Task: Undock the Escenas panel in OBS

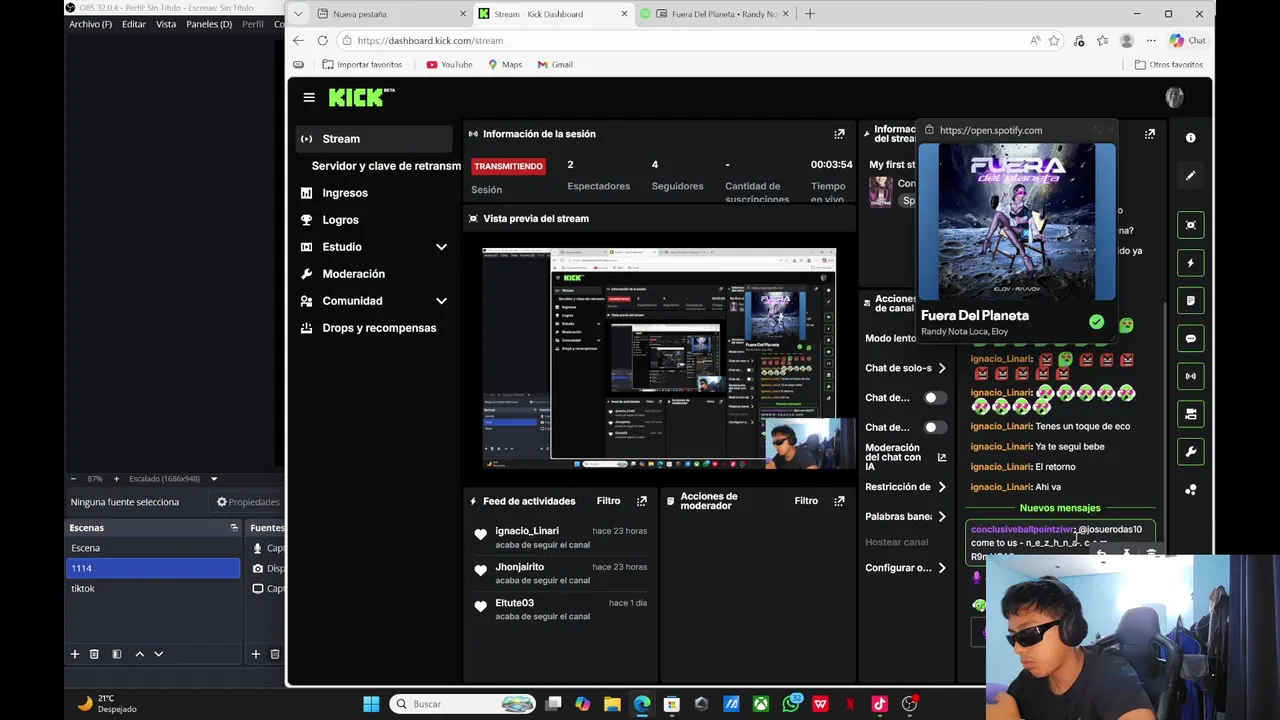Action: (234, 528)
